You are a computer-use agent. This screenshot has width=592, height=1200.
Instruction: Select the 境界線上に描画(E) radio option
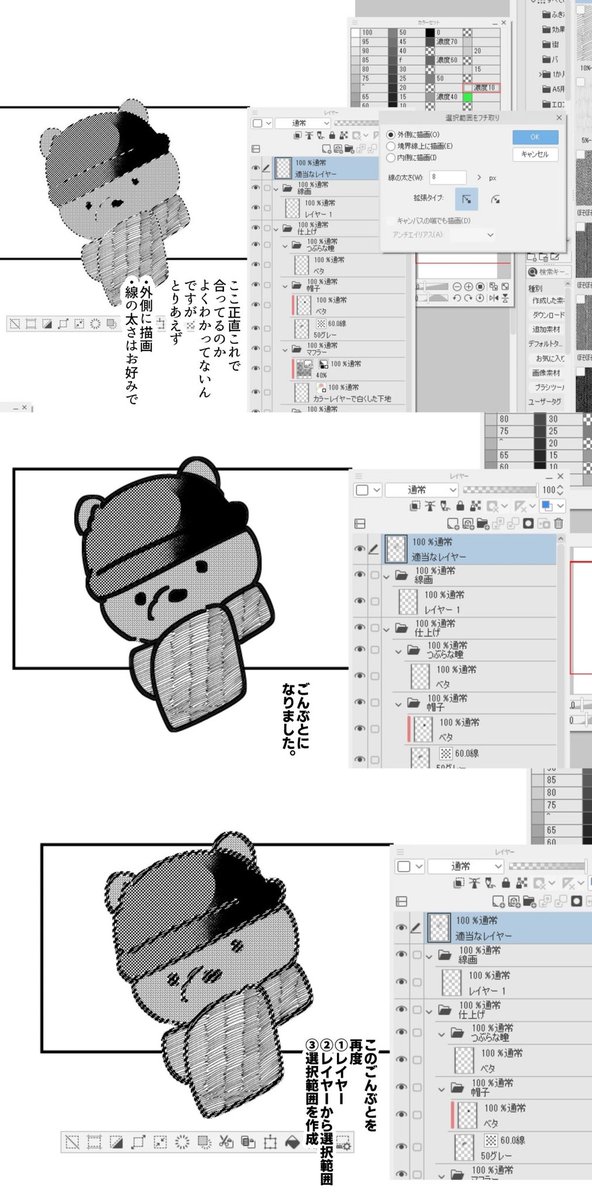pyautogui.click(x=390, y=146)
